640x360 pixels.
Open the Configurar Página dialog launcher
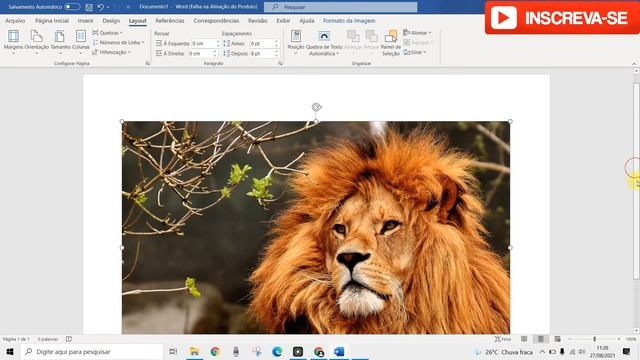click(x=148, y=64)
